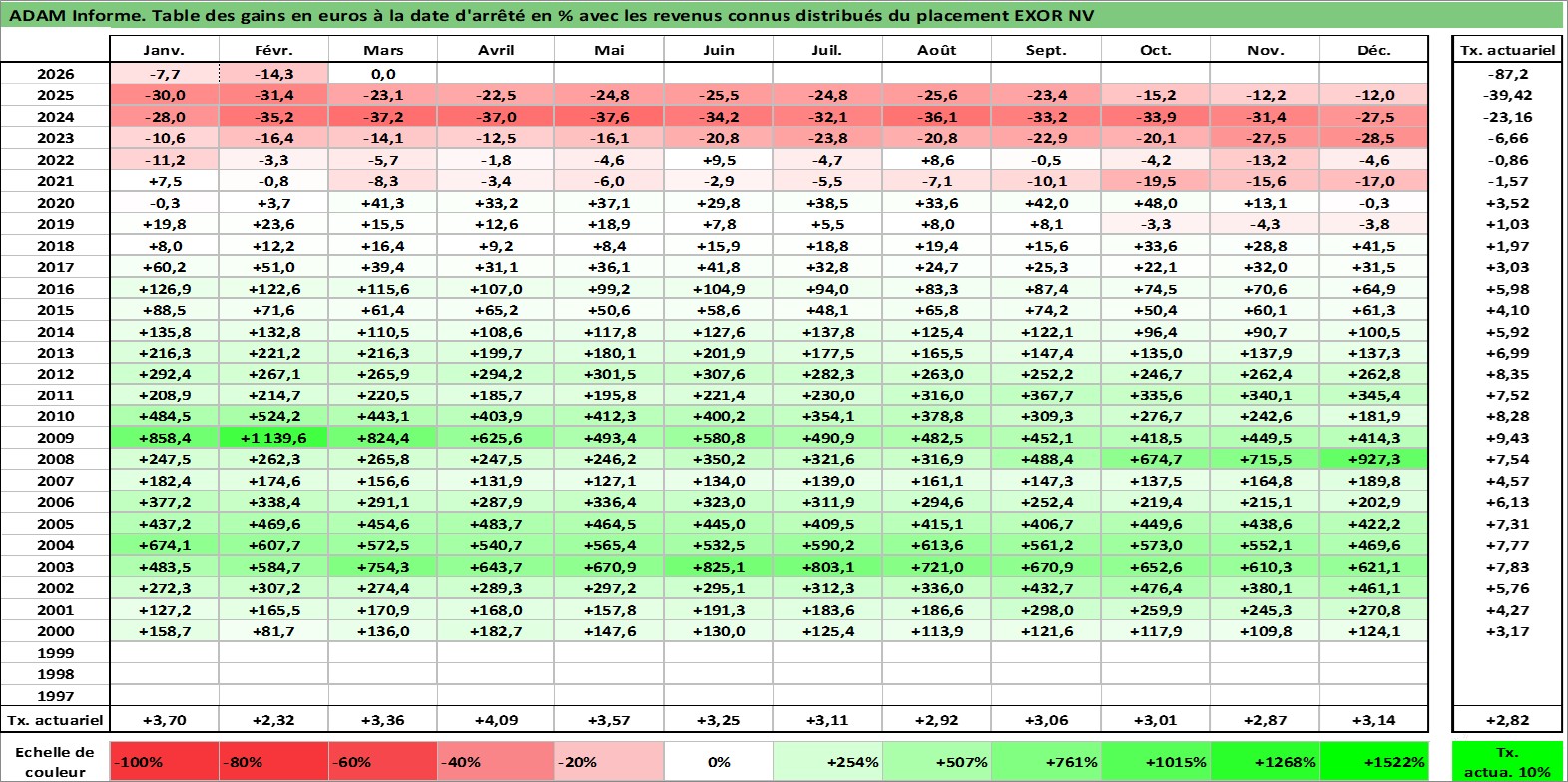1568x782 pixels.
Task: Click the cell showing +9,5
Action: (x=718, y=160)
